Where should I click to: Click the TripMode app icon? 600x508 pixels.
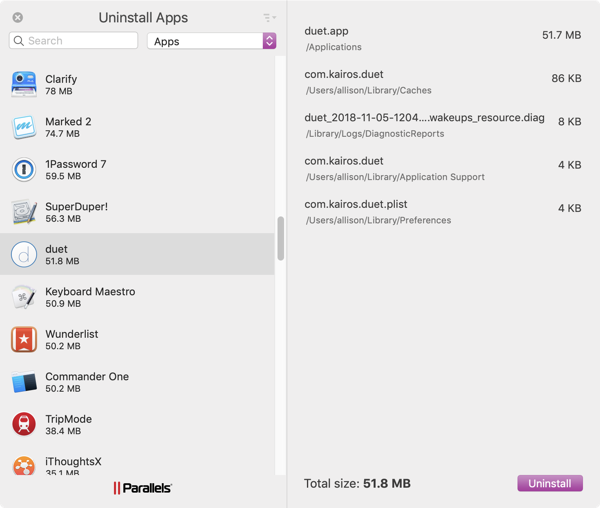24,424
